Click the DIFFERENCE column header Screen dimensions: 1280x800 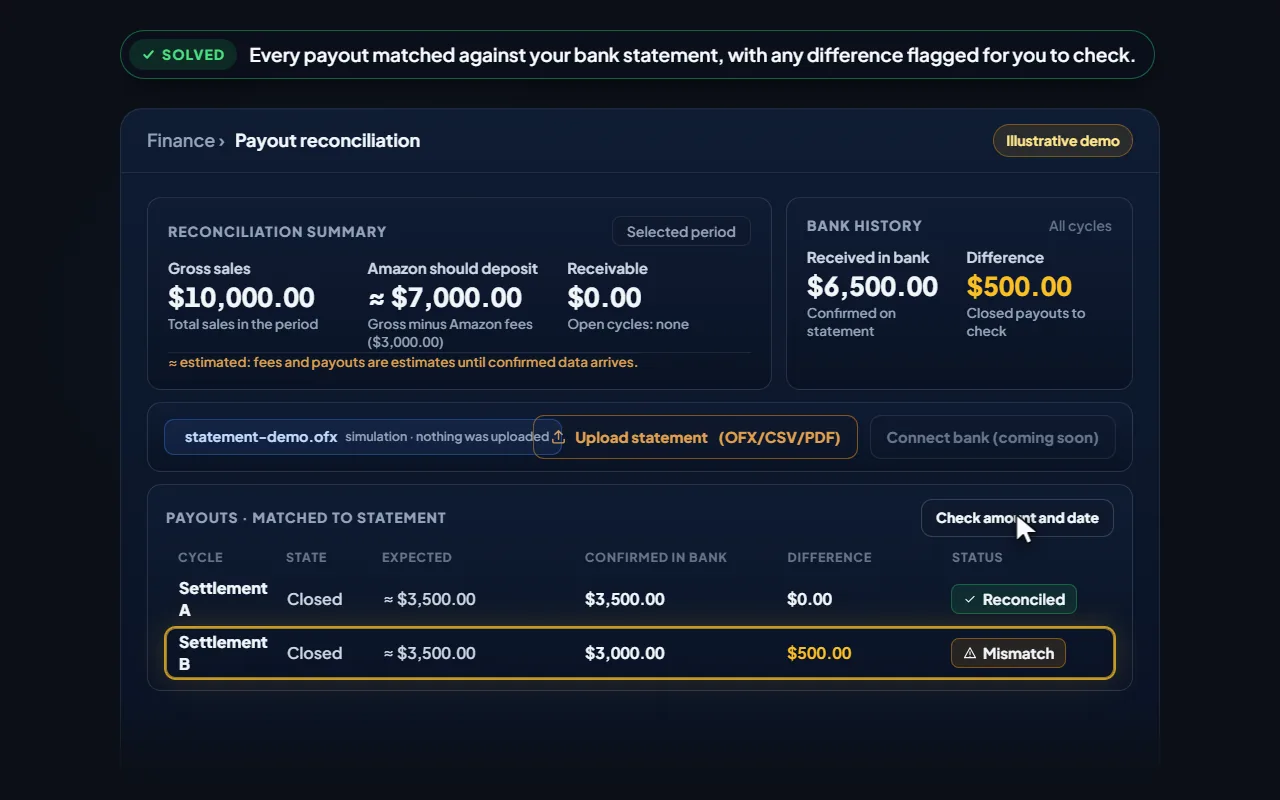pyautogui.click(x=829, y=557)
